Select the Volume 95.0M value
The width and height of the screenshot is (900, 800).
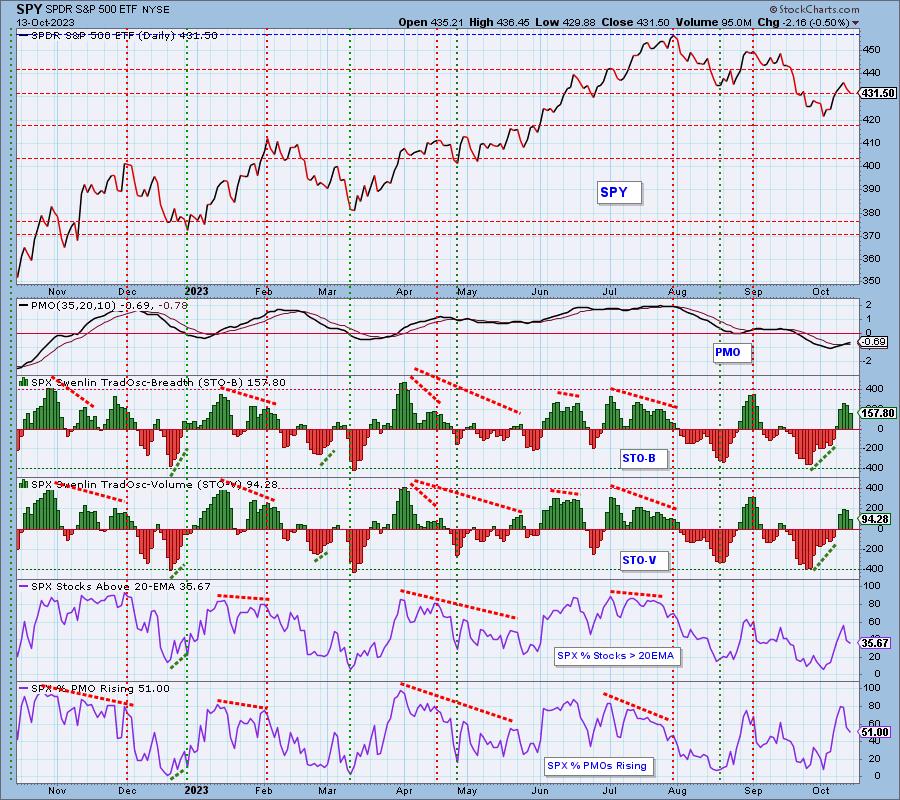713,22
